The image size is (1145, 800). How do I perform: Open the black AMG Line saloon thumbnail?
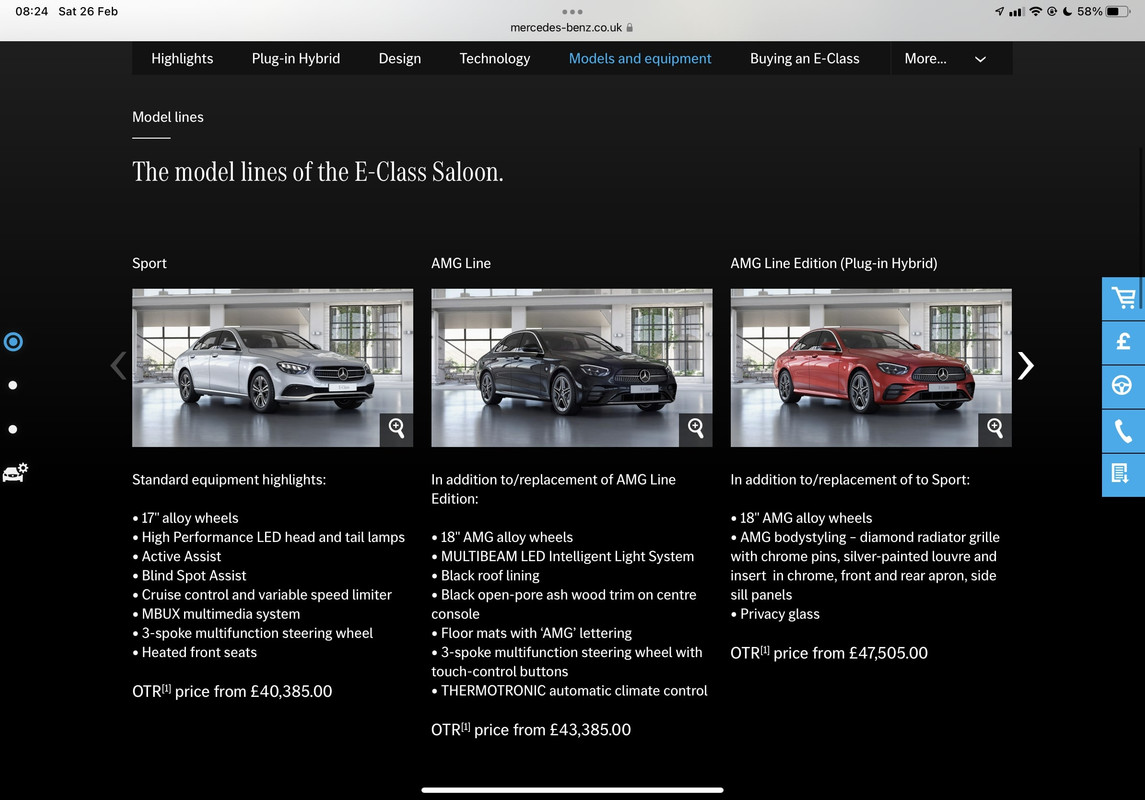coord(572,368)
